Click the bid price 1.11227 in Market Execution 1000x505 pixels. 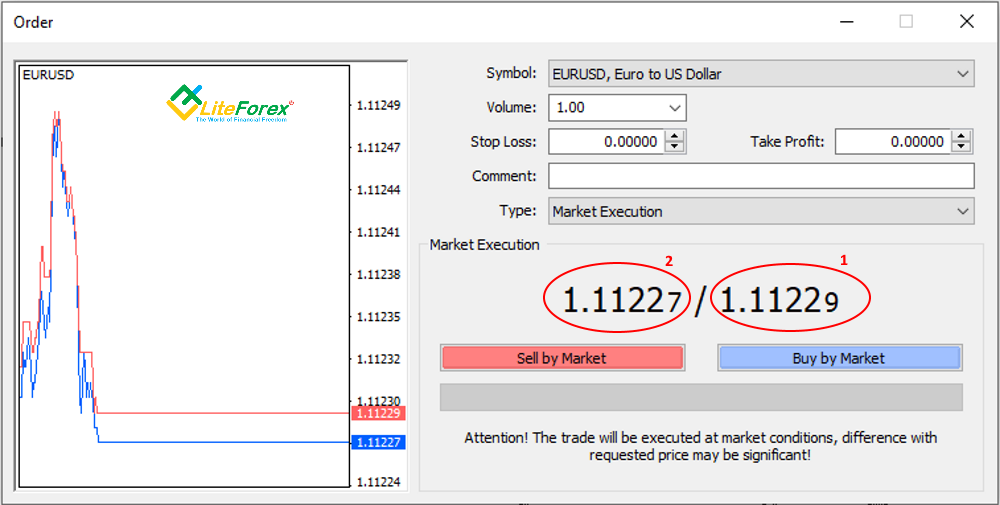[x=622, y=300]
